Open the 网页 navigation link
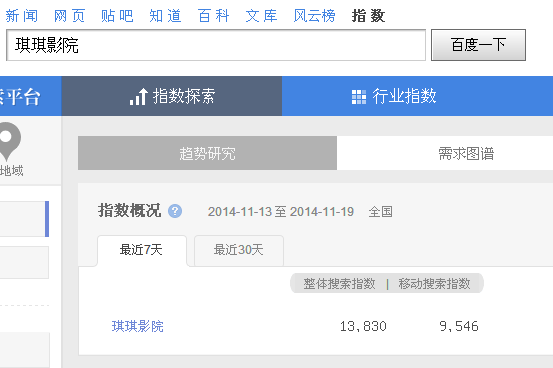This screenshot has width=553, height=368. point(69,16)
